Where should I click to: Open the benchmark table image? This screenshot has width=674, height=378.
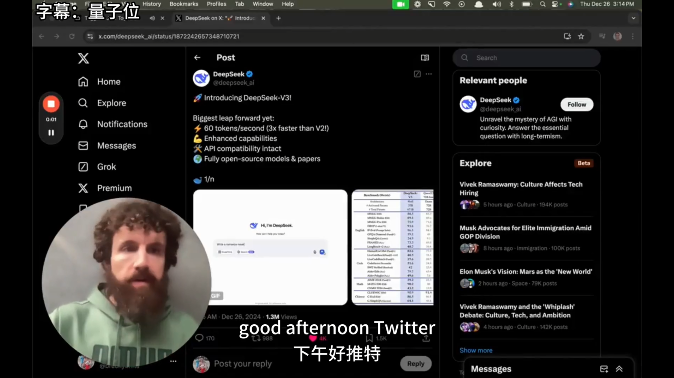tap(392, 247)
